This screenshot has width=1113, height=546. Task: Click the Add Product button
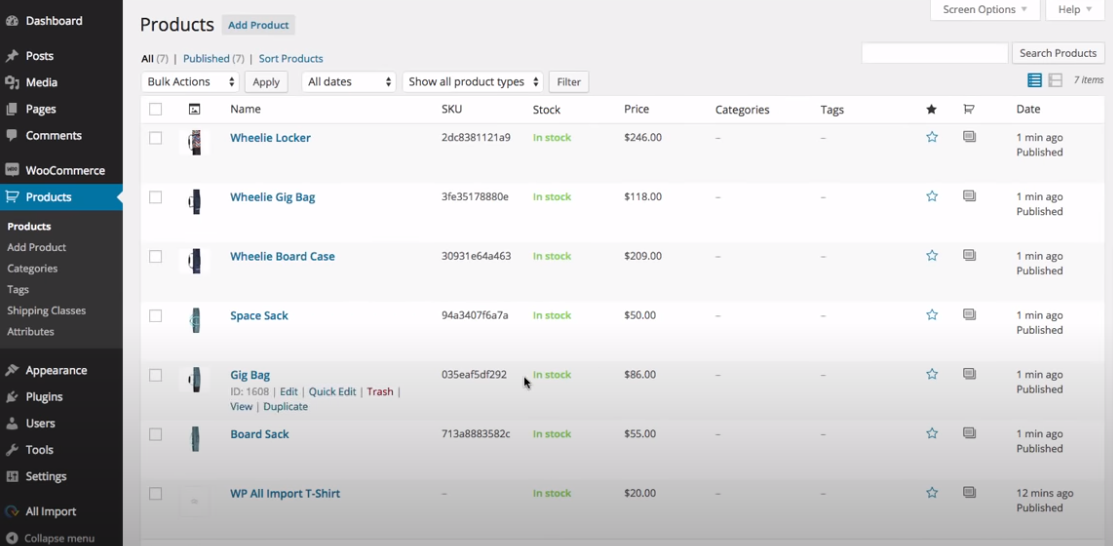coord(258,25)
